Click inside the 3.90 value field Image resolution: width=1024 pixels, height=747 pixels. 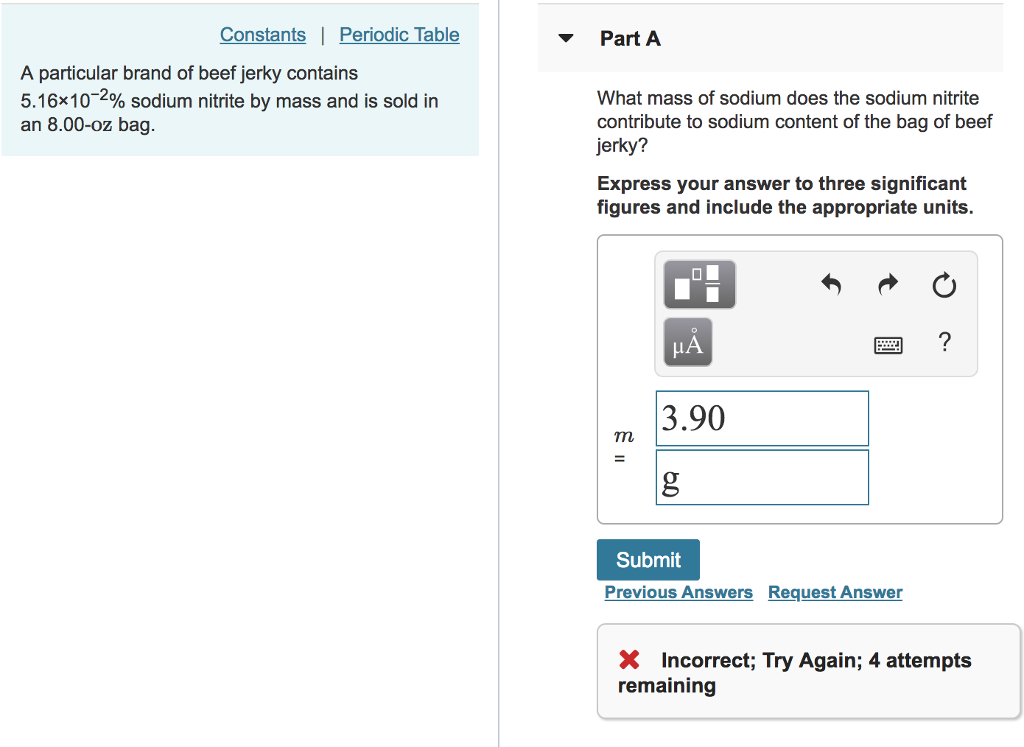(762, 418)
